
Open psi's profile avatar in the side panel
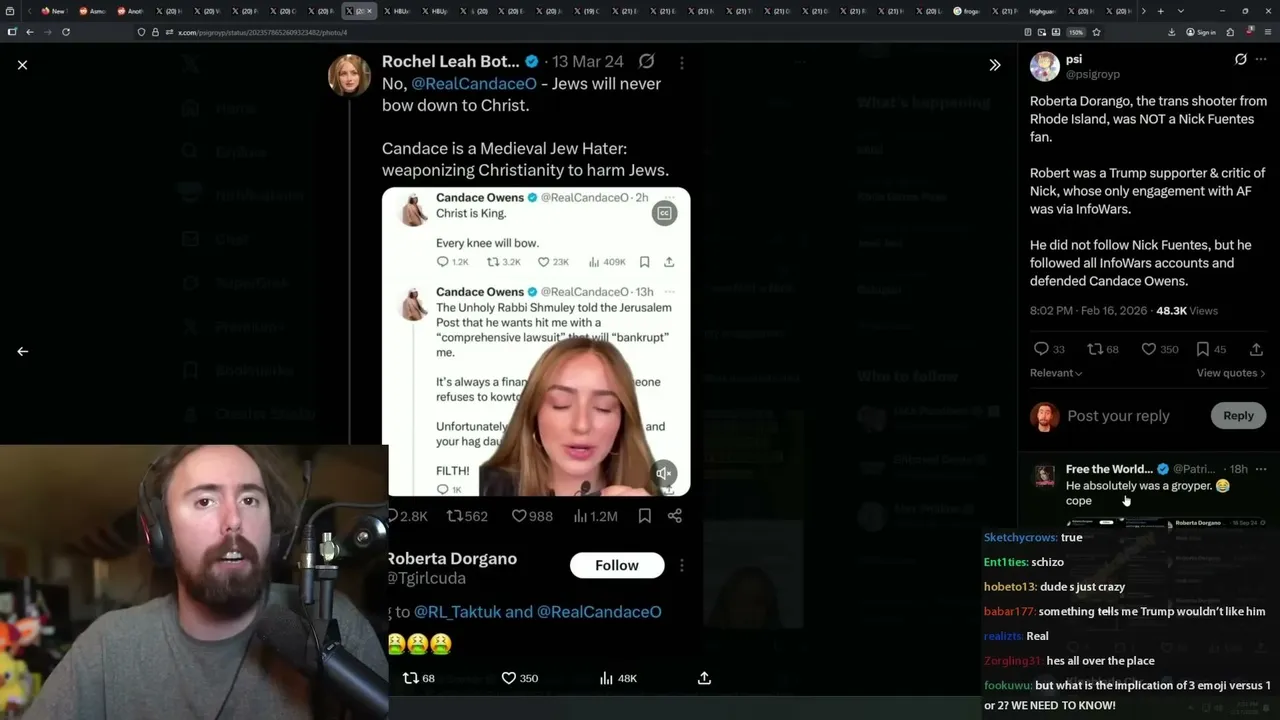click(x=1045, y=66)
